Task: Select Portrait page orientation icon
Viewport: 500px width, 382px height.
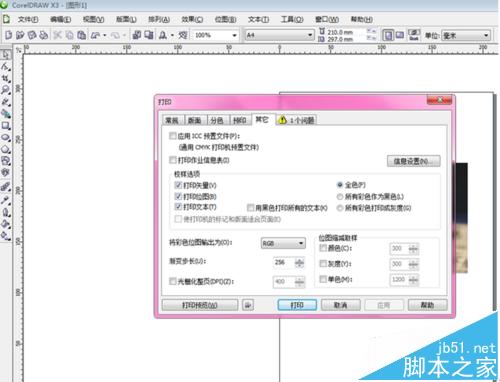Action: tap(388, 35)
